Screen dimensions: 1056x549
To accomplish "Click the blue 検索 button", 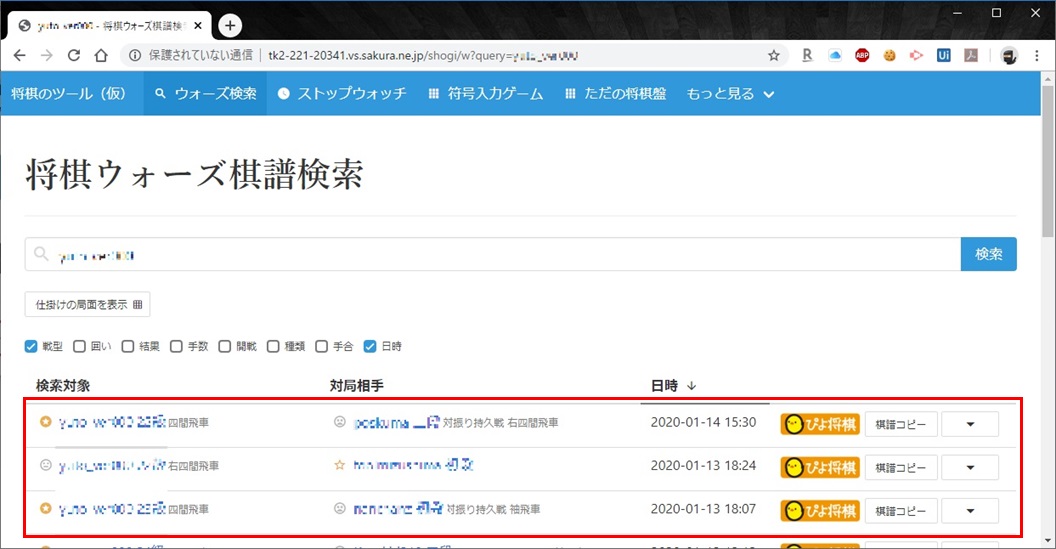I will click(x=989, y=254).
